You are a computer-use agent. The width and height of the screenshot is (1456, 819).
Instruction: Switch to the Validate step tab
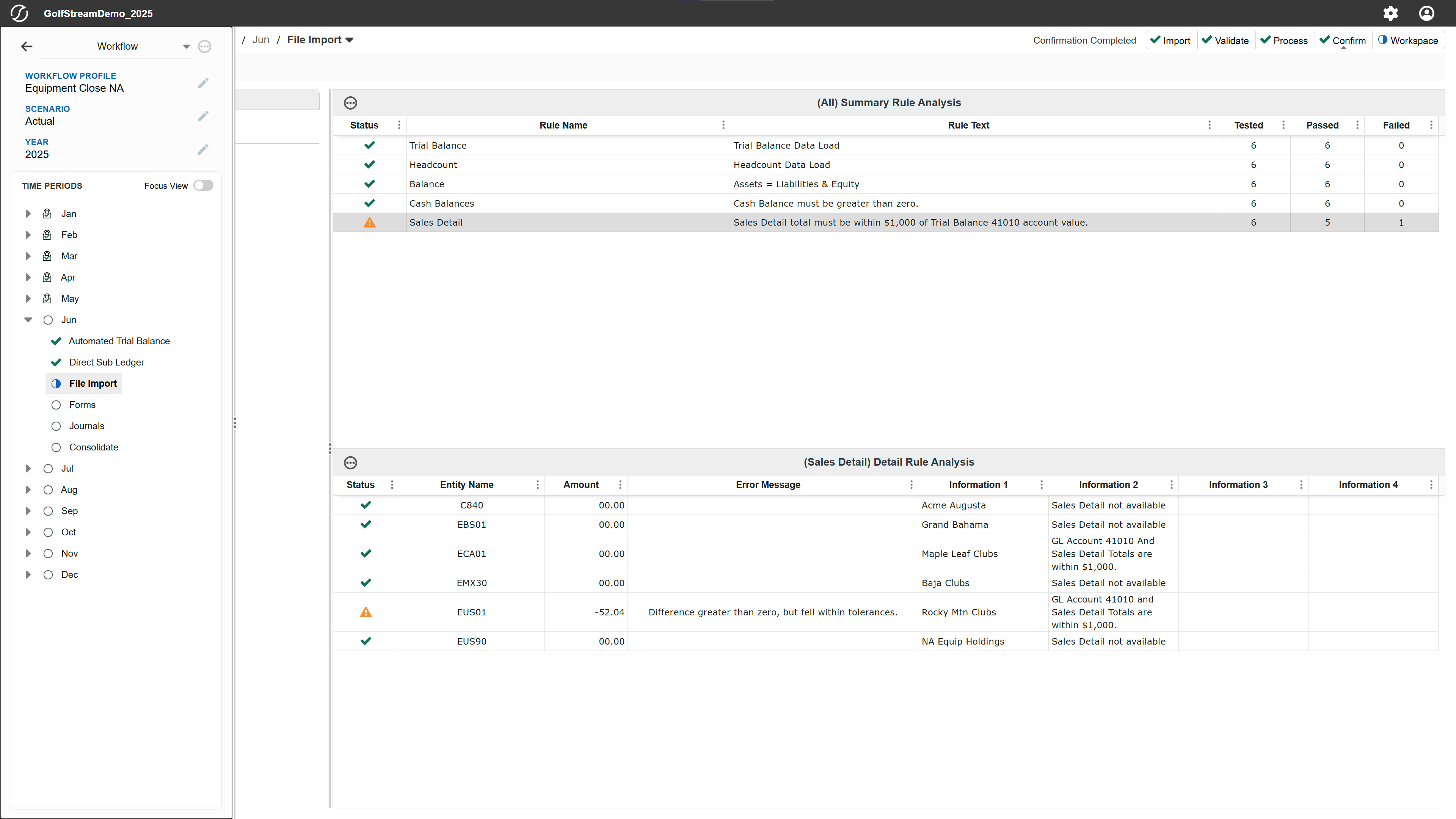coord(1226,40)
